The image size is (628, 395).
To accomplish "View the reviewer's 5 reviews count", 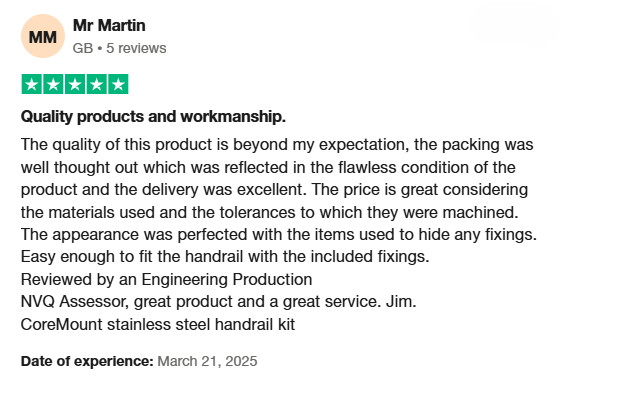I will click(x=136, y=48).
